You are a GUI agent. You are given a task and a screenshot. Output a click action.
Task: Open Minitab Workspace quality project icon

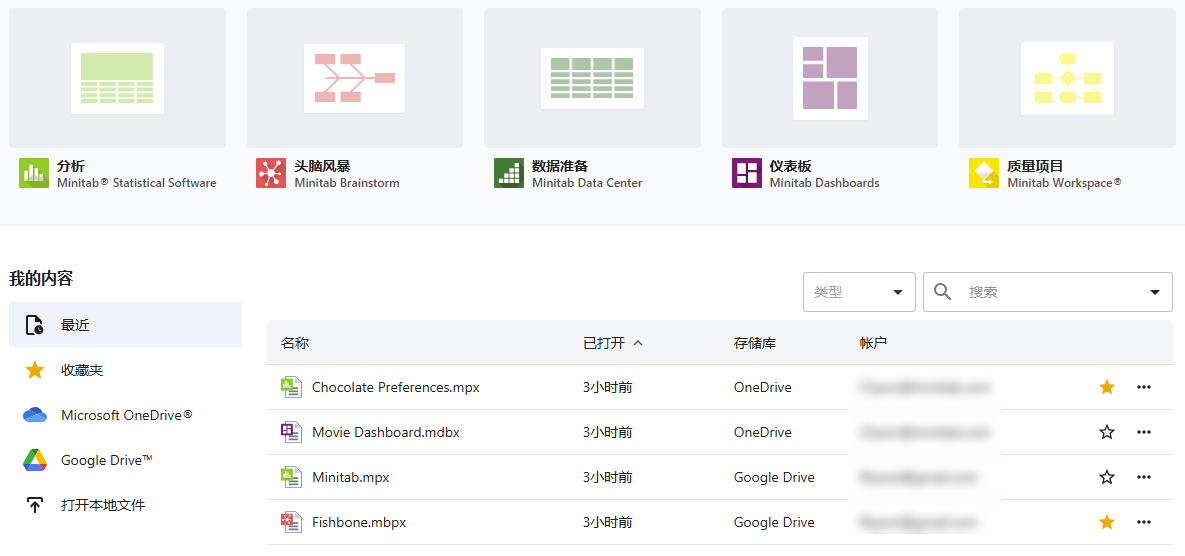pos(984,173)
